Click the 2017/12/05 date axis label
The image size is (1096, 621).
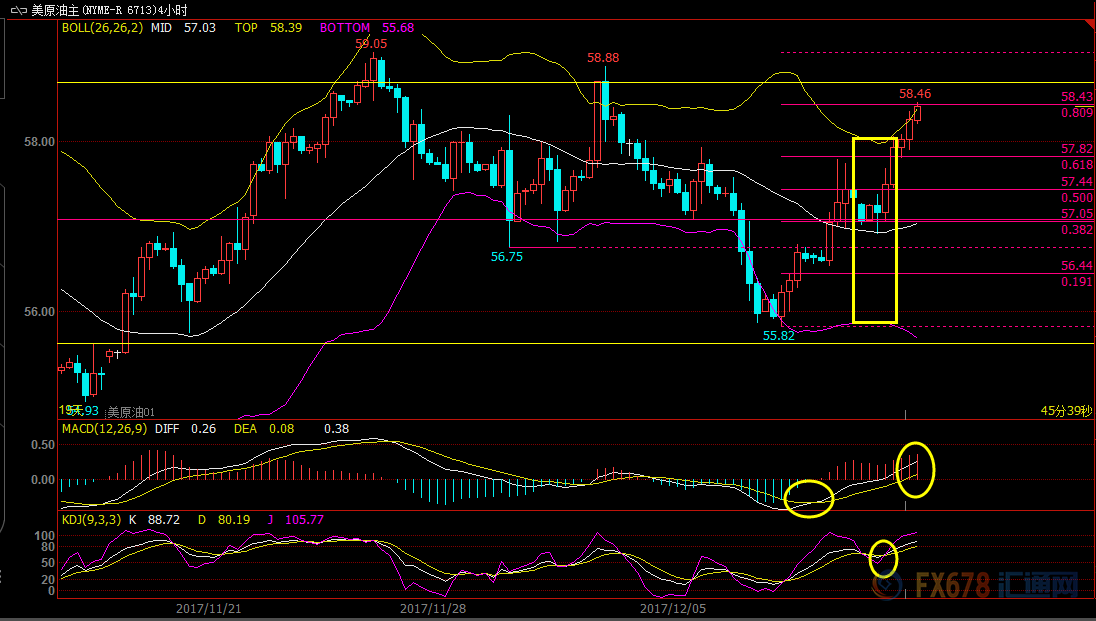point(673,609)
